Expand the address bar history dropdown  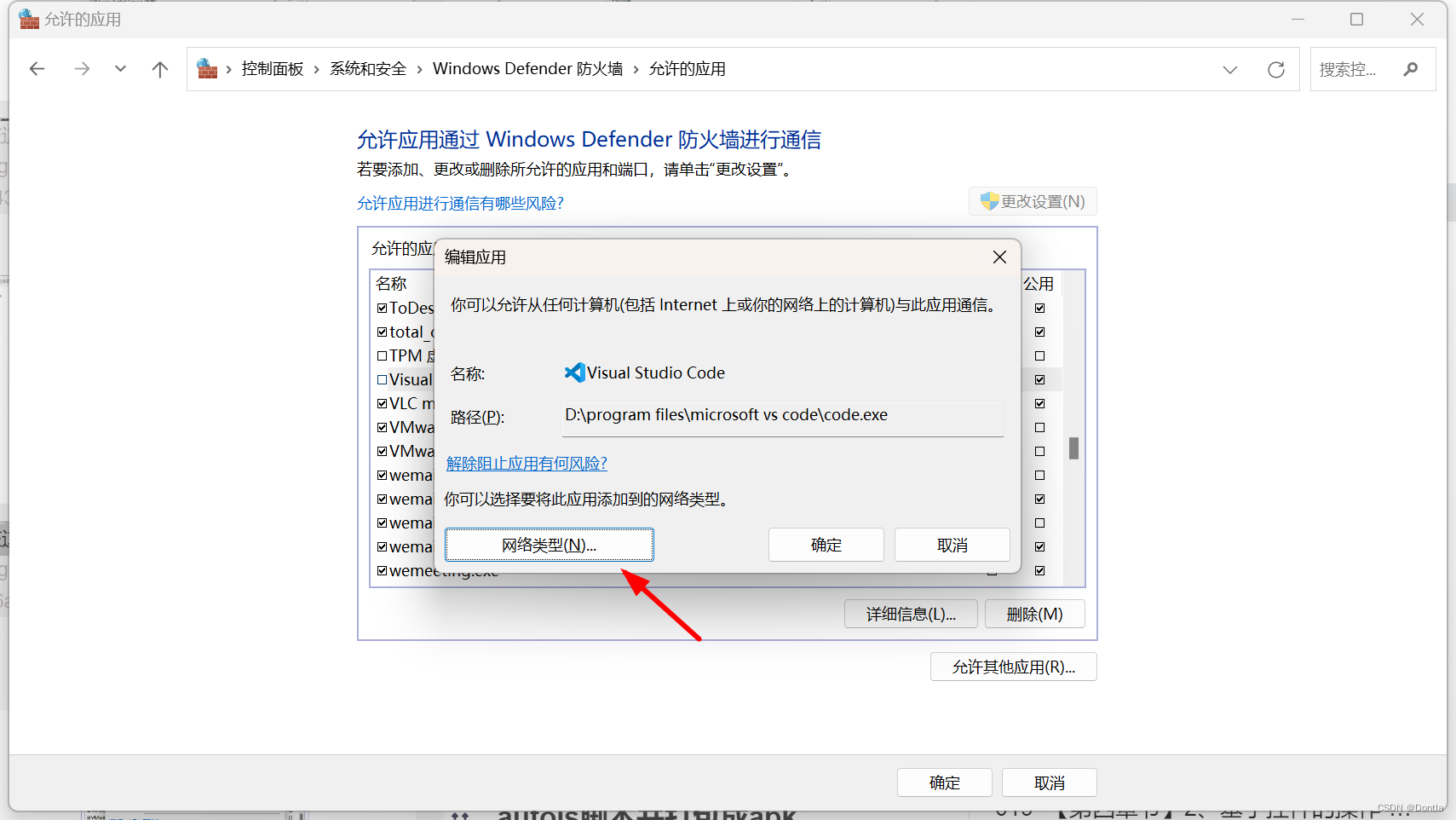coord(1229,70)
